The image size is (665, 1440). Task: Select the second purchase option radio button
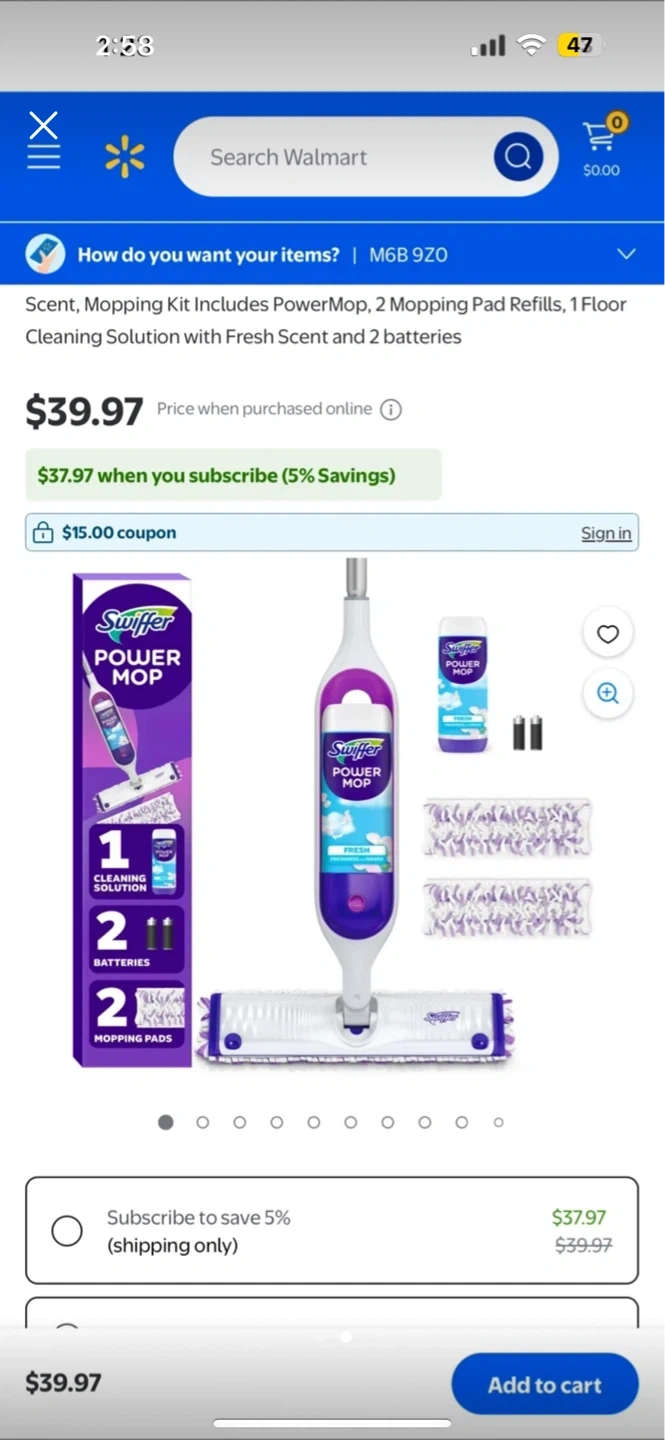(x=67, y=1328)
